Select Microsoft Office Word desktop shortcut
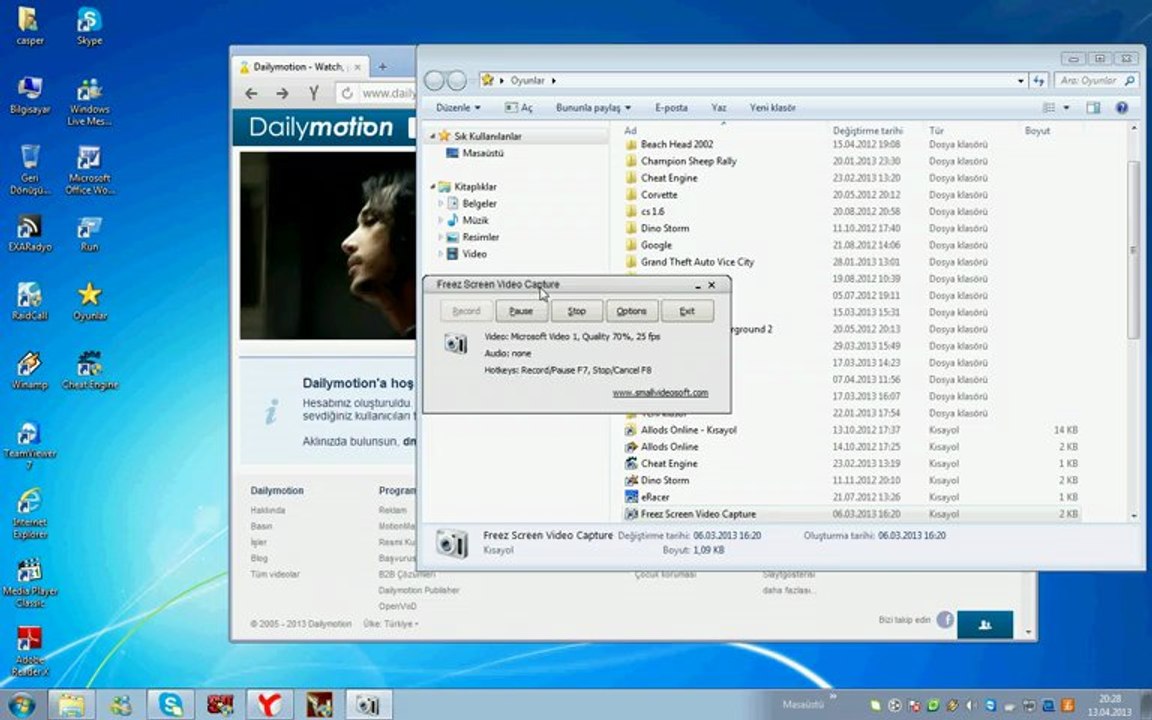1152x720 pixels. pyautogui.click(x=89, y=169)
